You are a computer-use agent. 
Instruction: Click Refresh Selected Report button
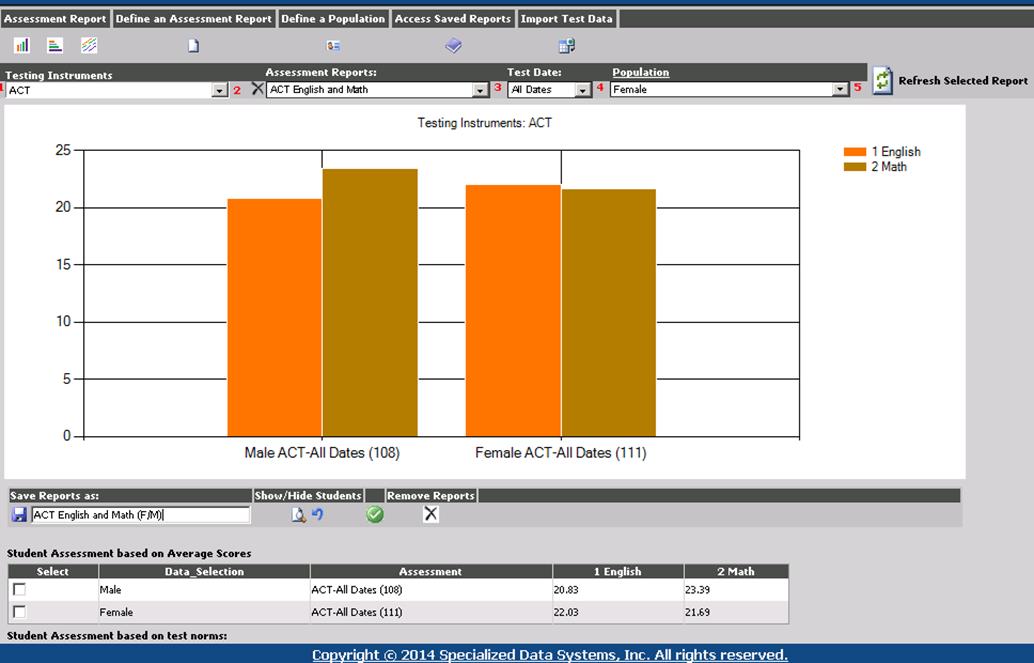coord(950,81)
